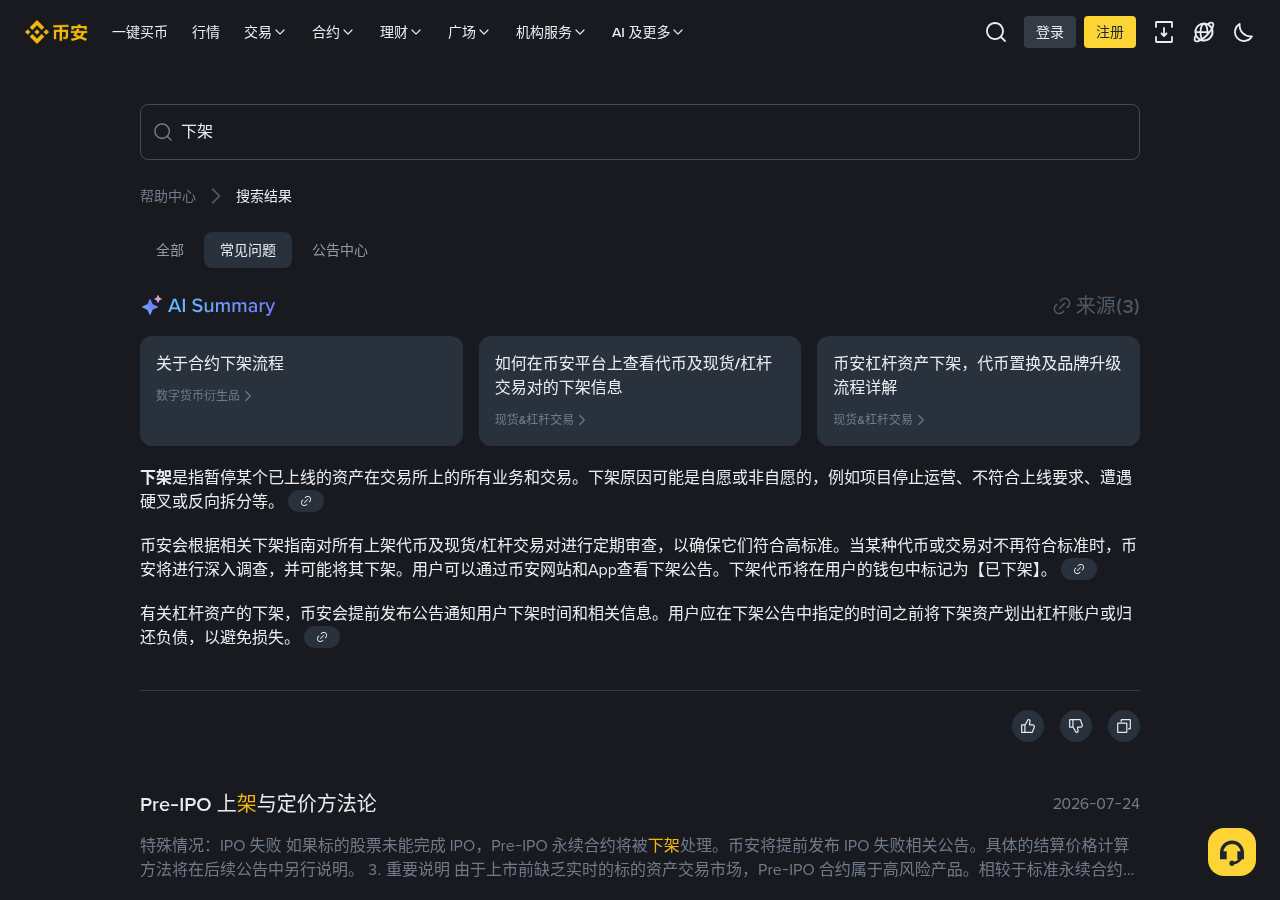The height and width of the screenshot is (900, 1280).
Task: Expand the 机构服务 dropdown menu
Action: click(x=551, y=32)
